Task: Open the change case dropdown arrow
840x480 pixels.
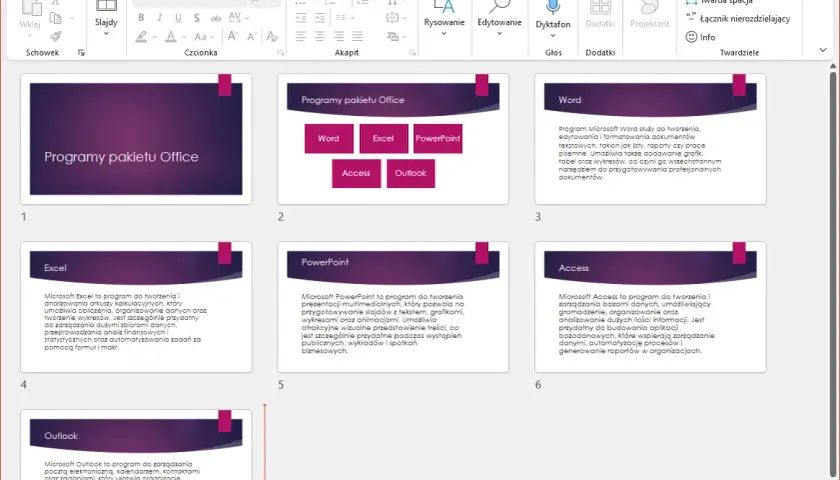Action: (213, 37)
